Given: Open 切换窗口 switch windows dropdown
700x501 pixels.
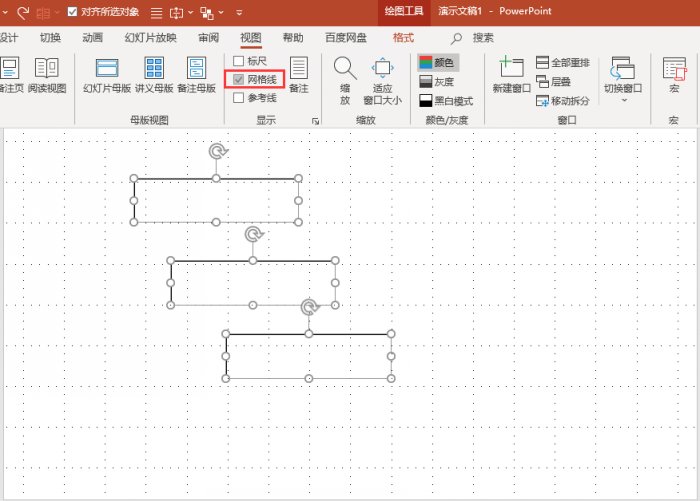Looking at the screenshot, I should [623, 79].
